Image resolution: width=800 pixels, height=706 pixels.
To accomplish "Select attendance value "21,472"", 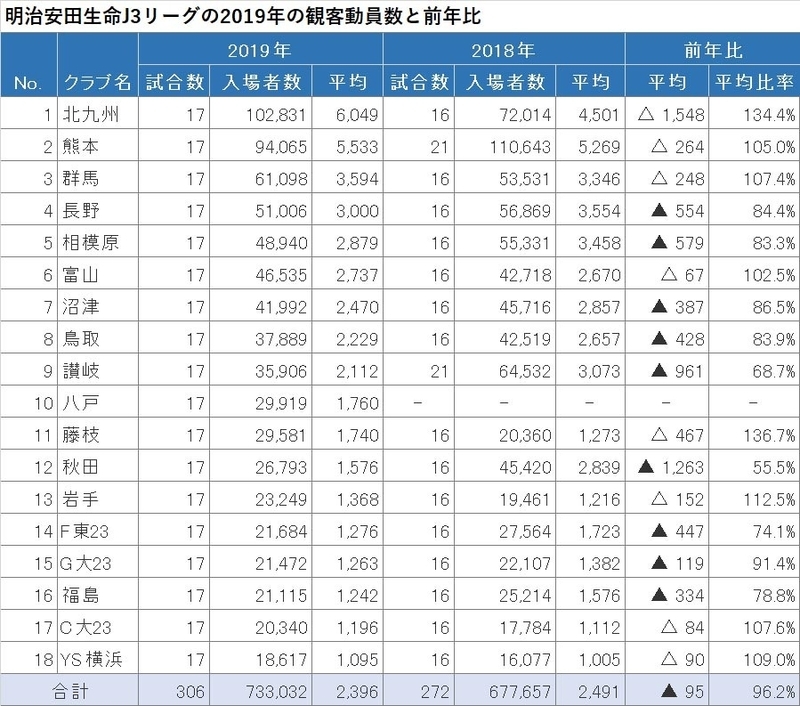I will coord(281,564).
